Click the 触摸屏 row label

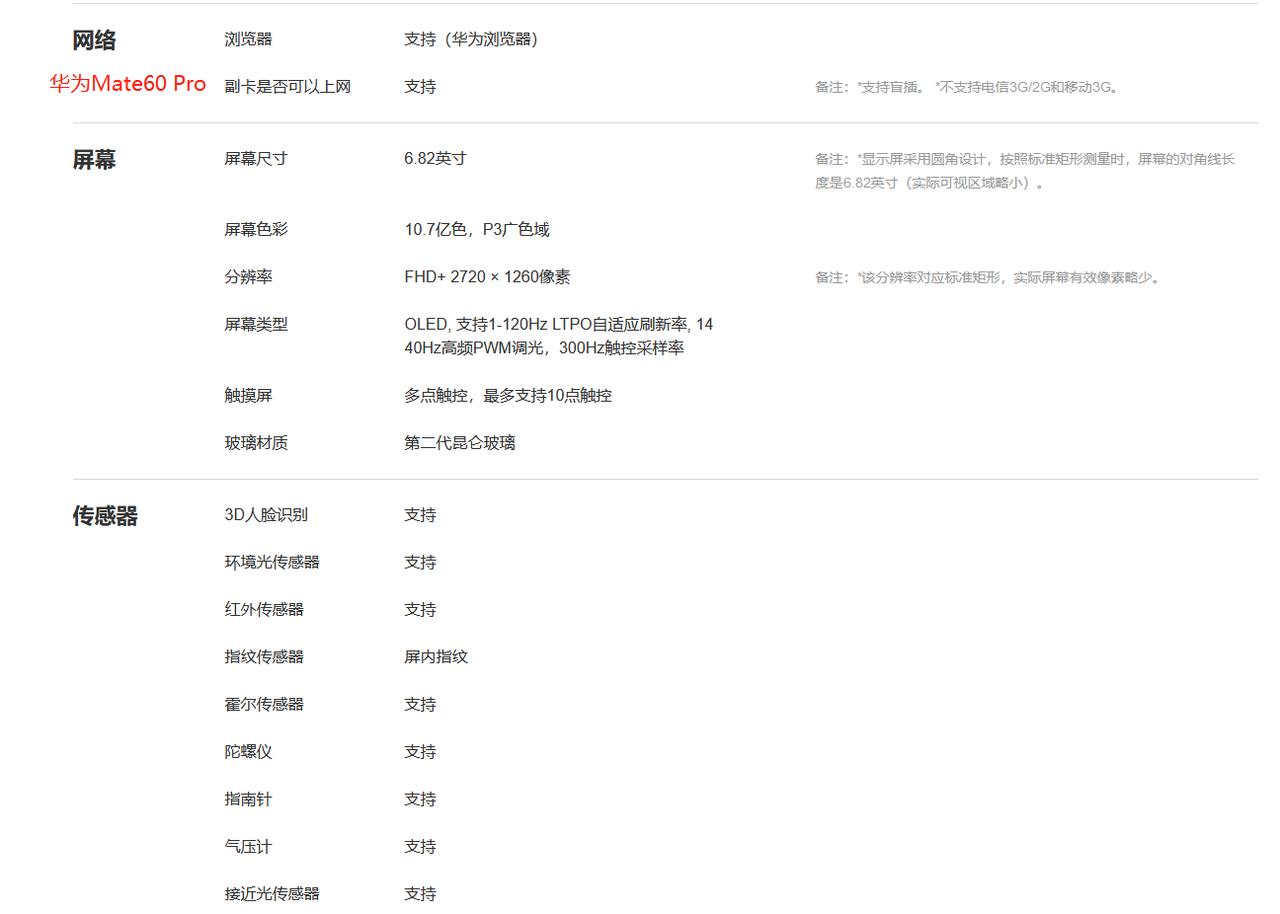coord(249,395)
